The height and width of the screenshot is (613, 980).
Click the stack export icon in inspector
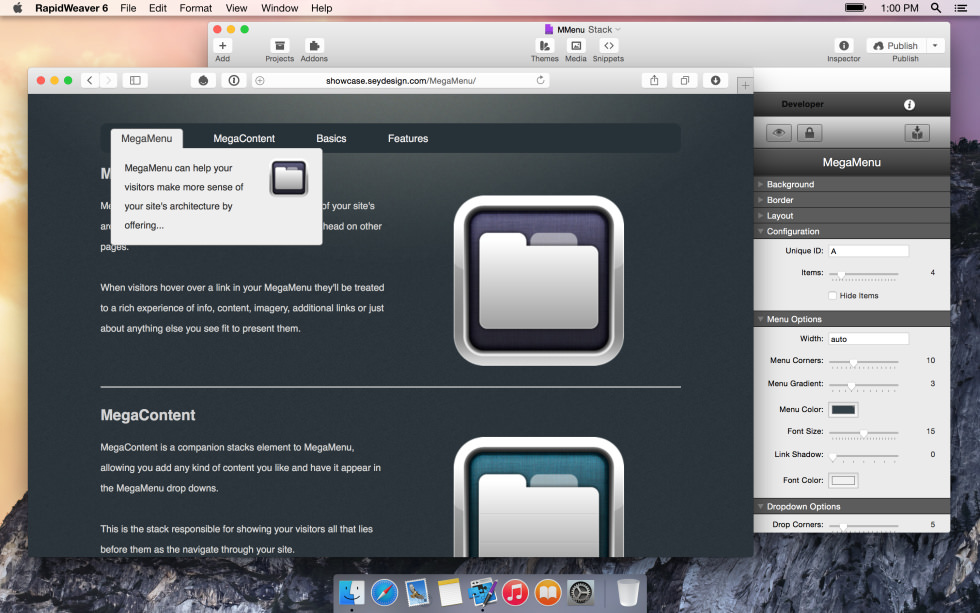coord(917,132)
